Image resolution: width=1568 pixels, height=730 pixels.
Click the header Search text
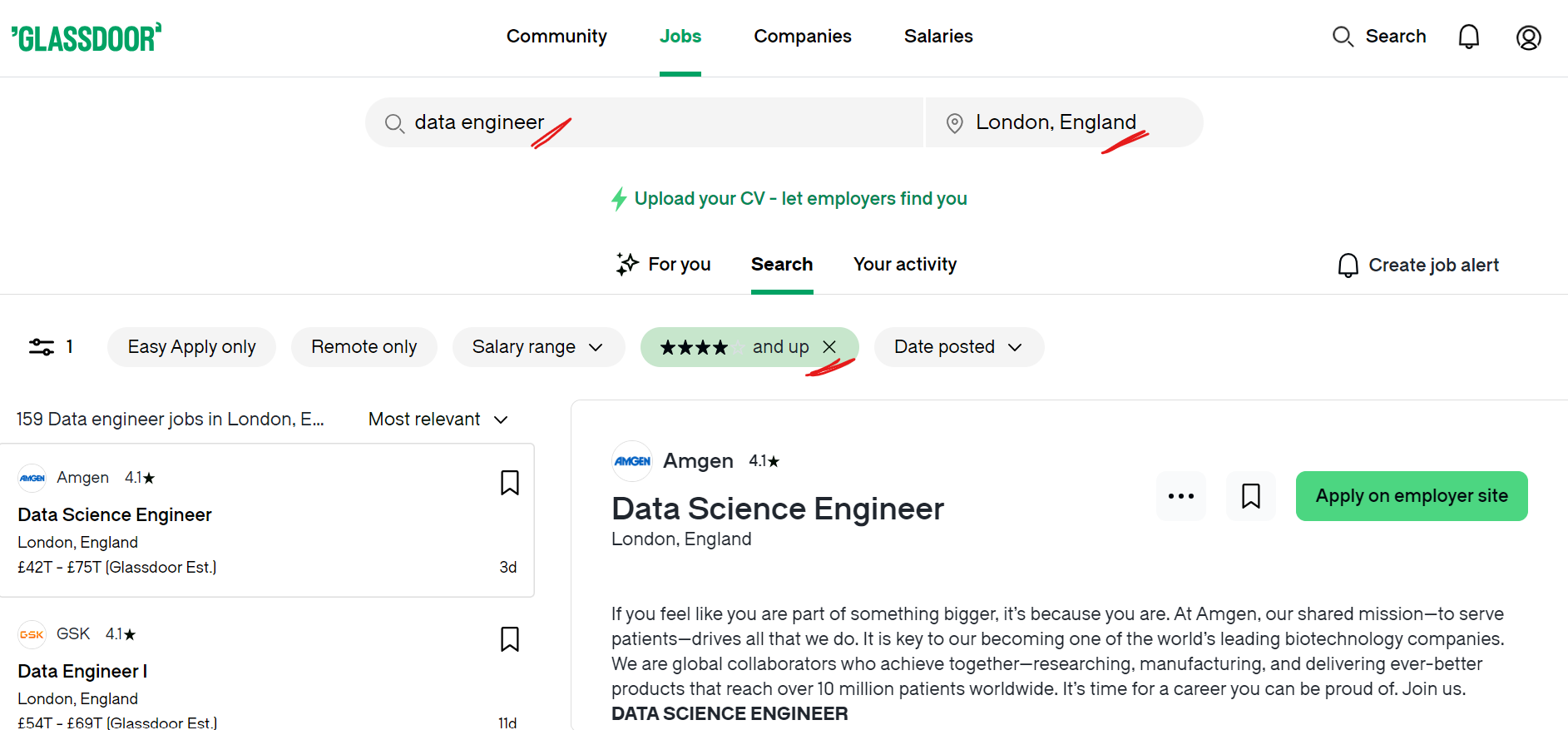(1396, 37)
